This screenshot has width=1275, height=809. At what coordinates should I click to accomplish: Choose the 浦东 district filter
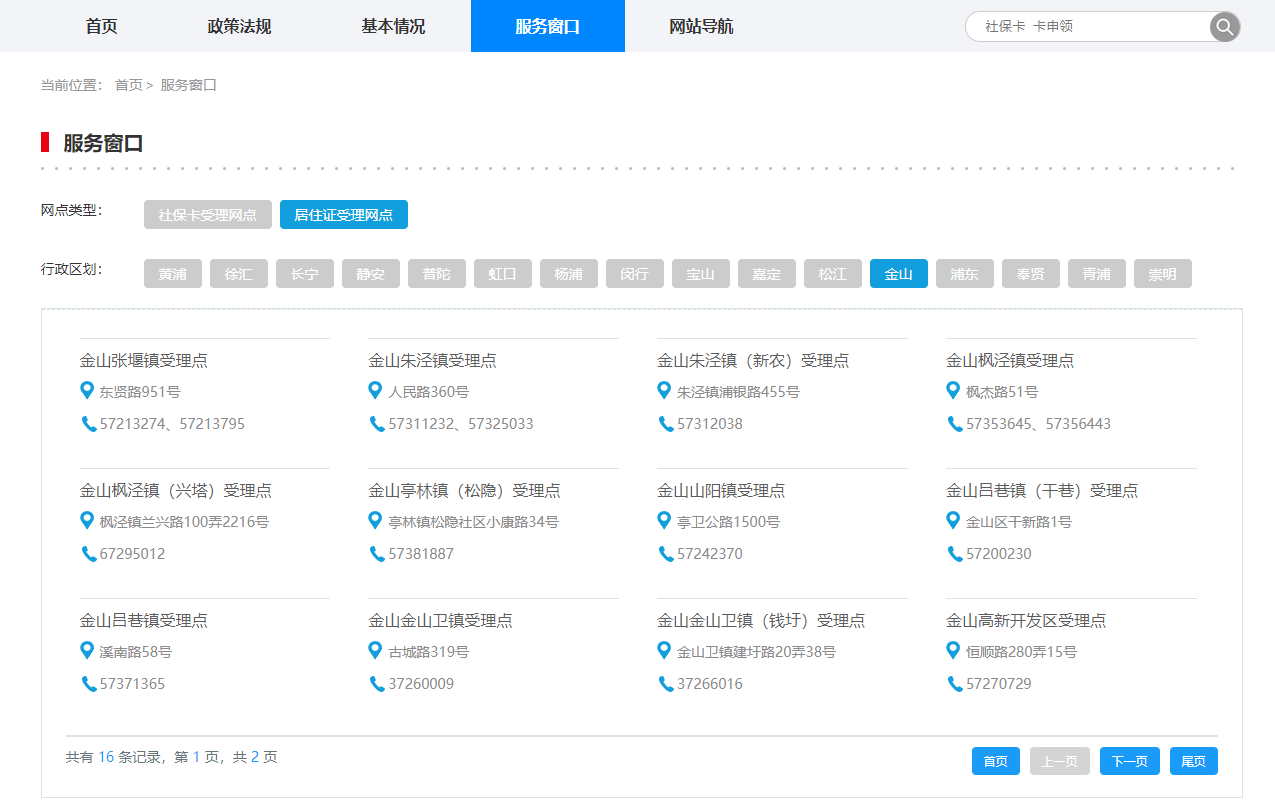click(965, 274)
